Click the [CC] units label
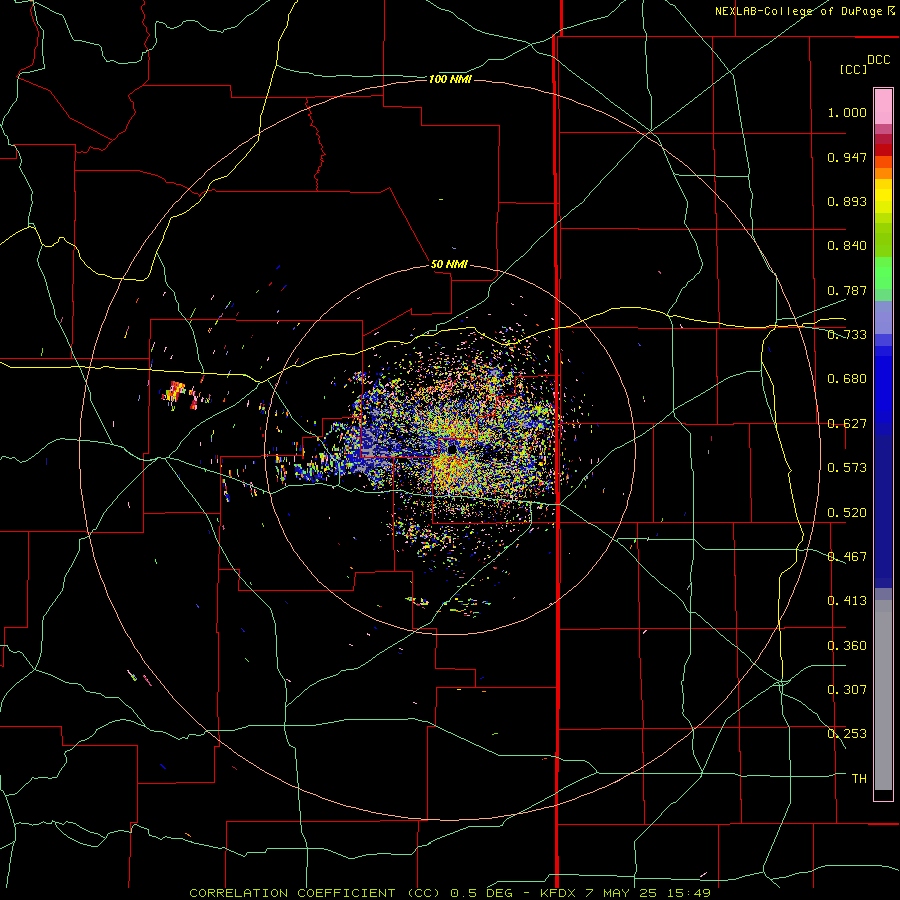Screen dimensions: 900x900 [854, 69]
